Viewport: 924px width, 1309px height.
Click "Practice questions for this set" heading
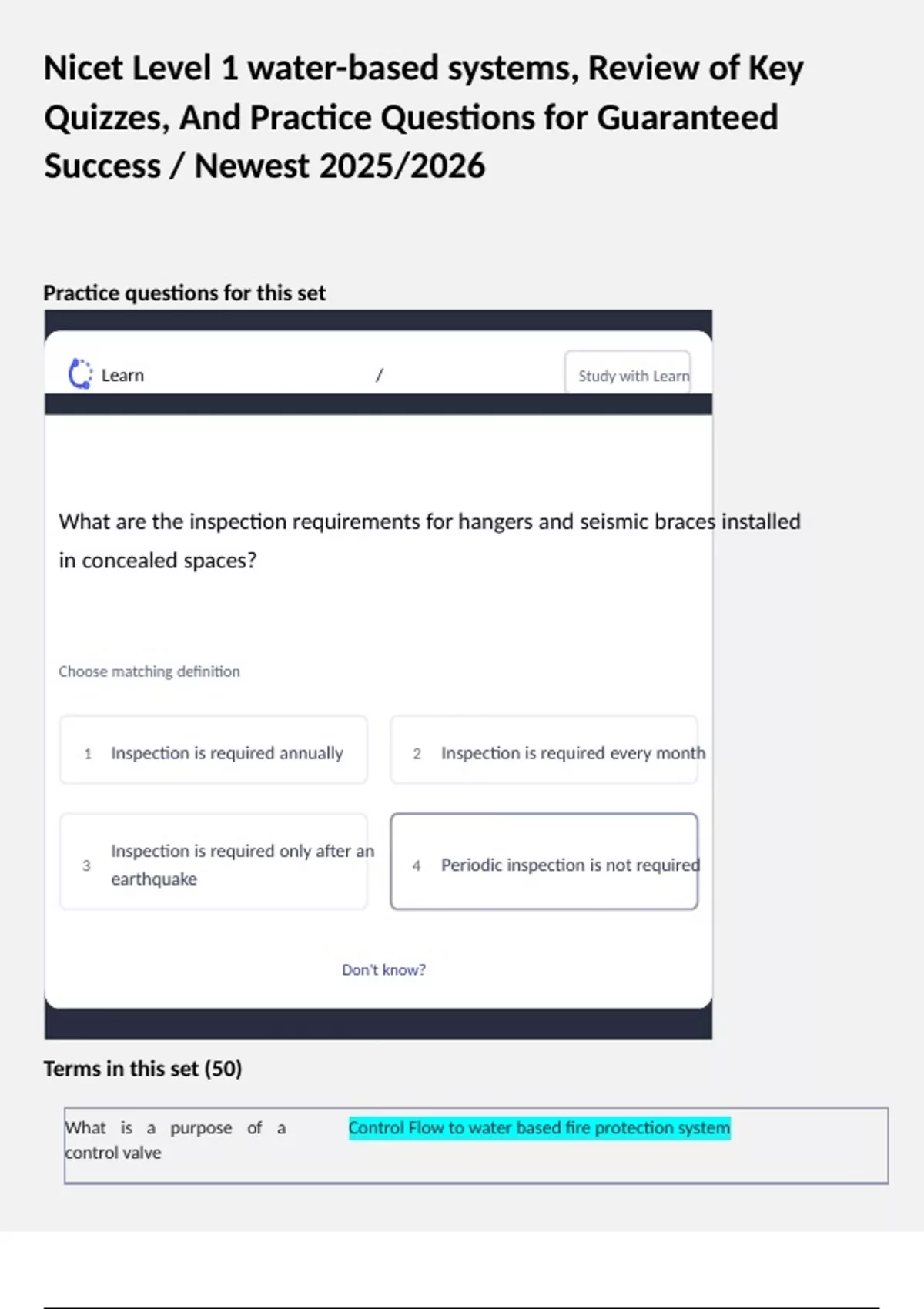184,293
